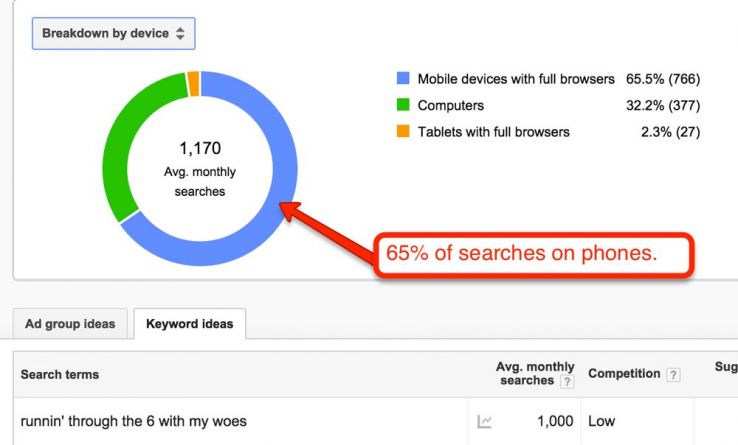Click the Low competition value in the row

pos(602,422)
